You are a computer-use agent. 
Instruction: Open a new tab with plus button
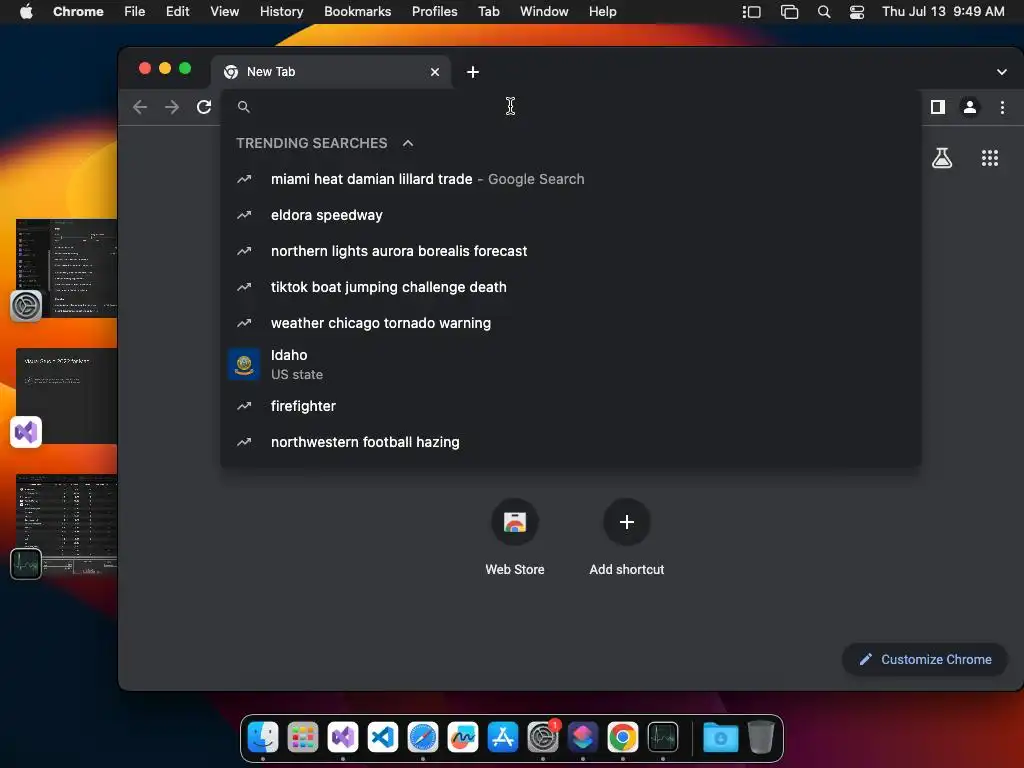pos(473,72)
